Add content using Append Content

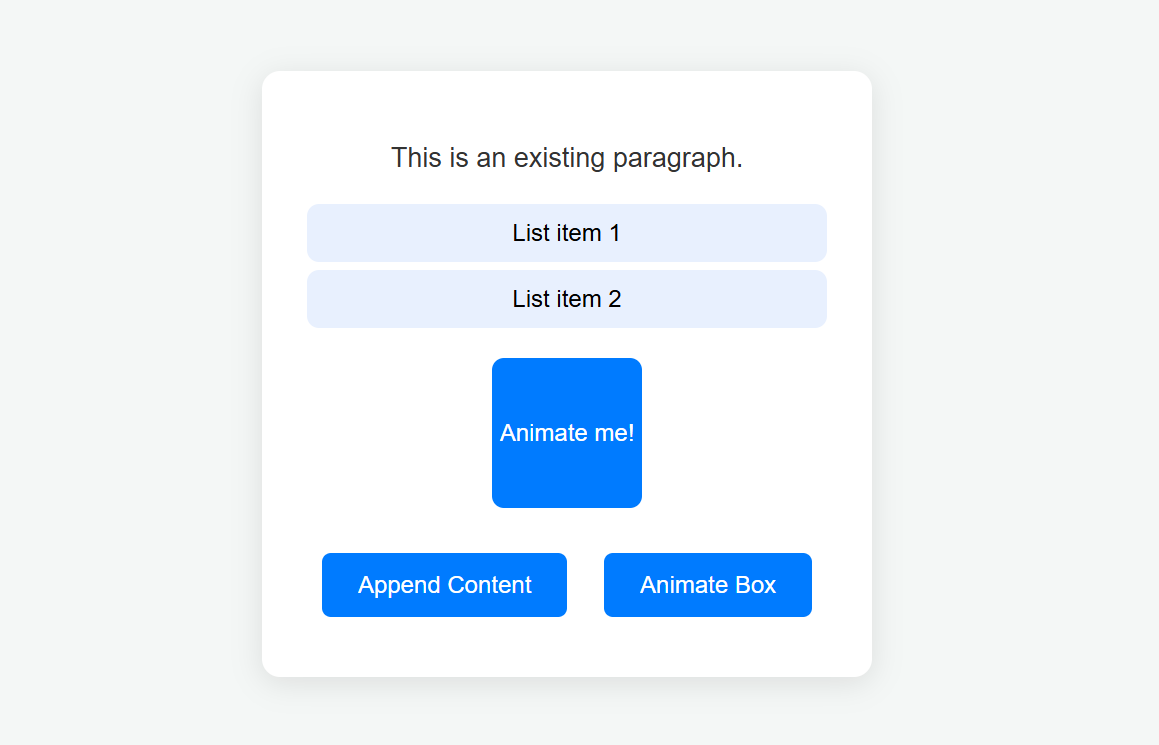pyautogui.click(x=444, y=585)
